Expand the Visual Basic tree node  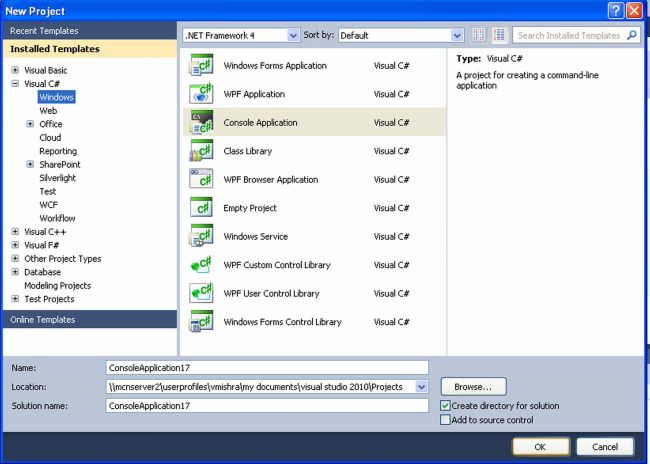point(15,70)
